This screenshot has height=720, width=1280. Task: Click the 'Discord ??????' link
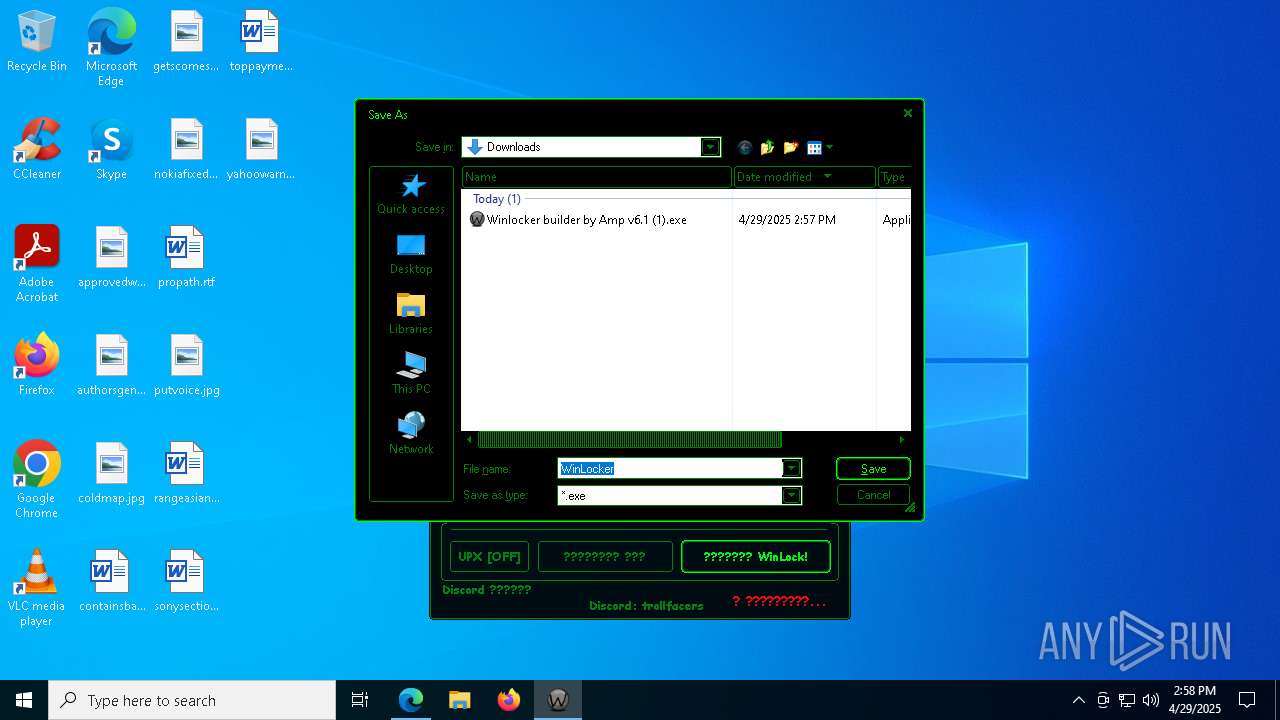tap(487, 590)
